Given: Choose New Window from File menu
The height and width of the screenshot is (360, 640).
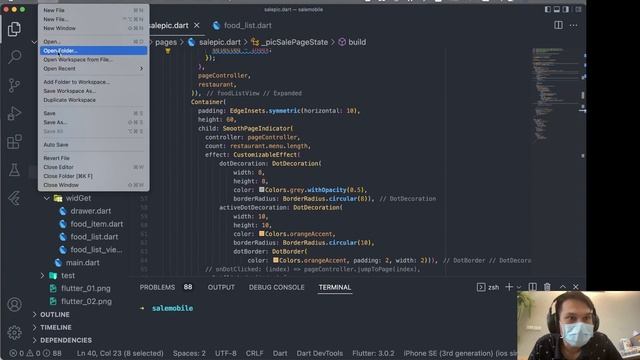Looking at the screenshot, I should [93, 28].
